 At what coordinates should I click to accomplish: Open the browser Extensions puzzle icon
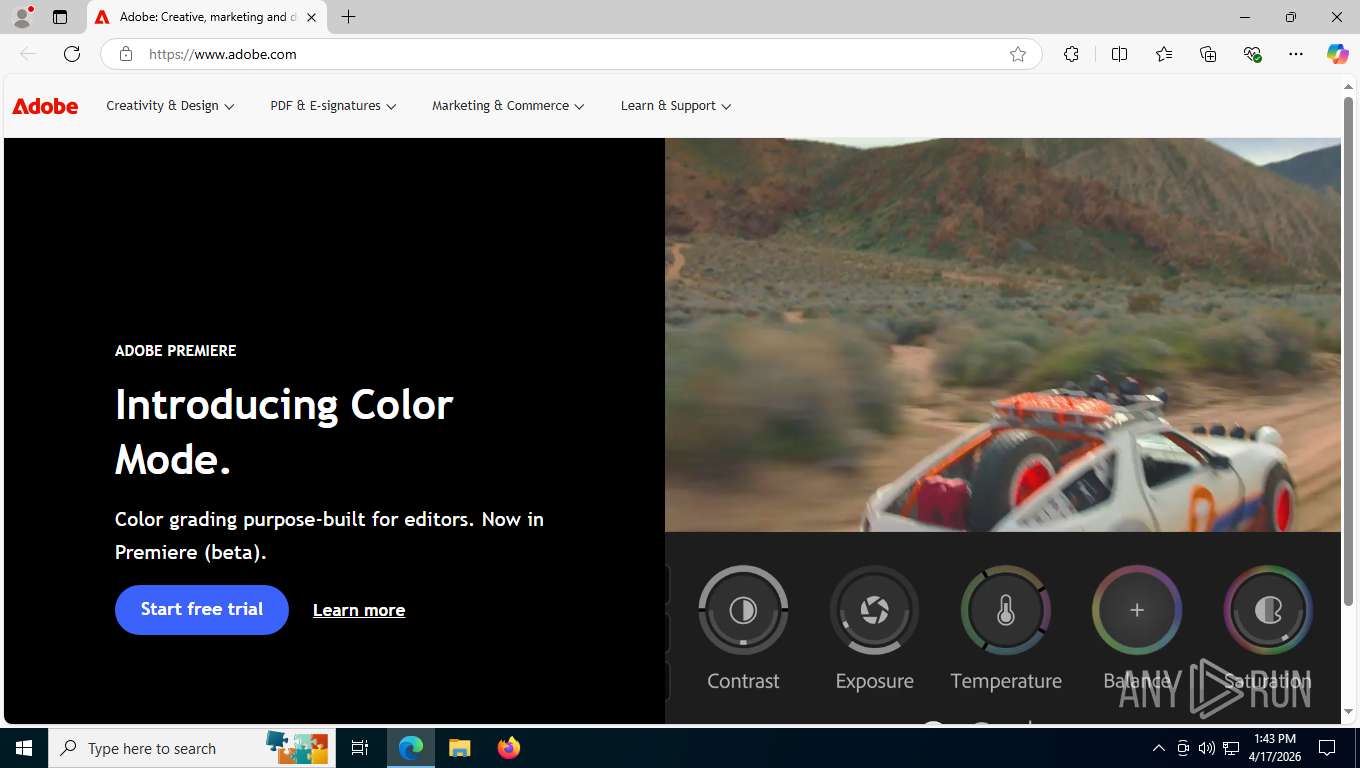click(1071, 54)
